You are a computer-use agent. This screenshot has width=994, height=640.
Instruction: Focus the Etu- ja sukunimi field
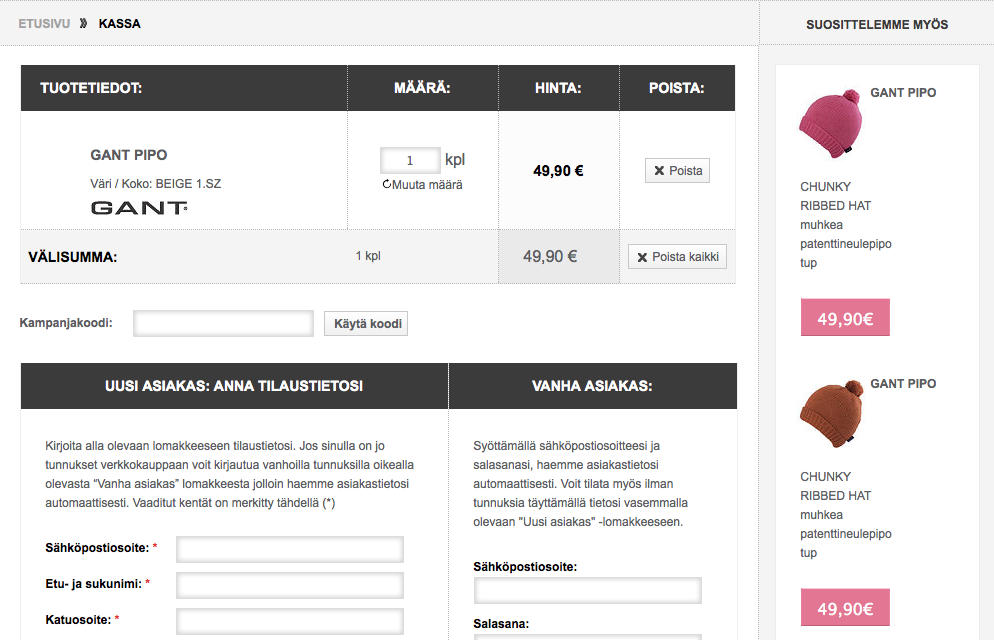(x=290, y=586)
